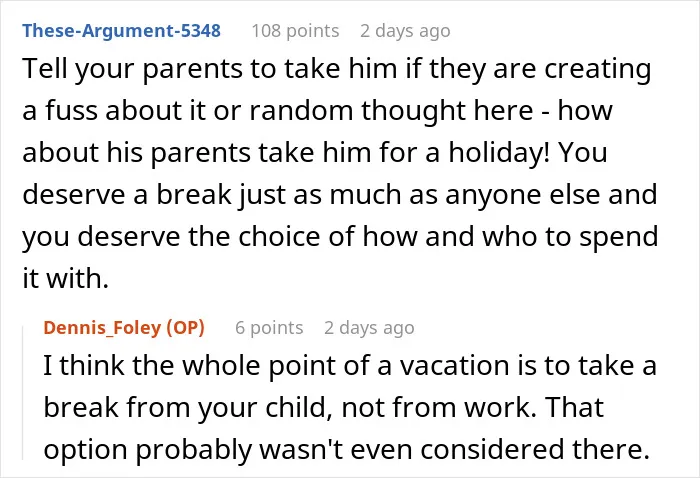700x478 pixels.
Task: Click the phrase 'it with.' ending the comment
Action: pos(66,278)
